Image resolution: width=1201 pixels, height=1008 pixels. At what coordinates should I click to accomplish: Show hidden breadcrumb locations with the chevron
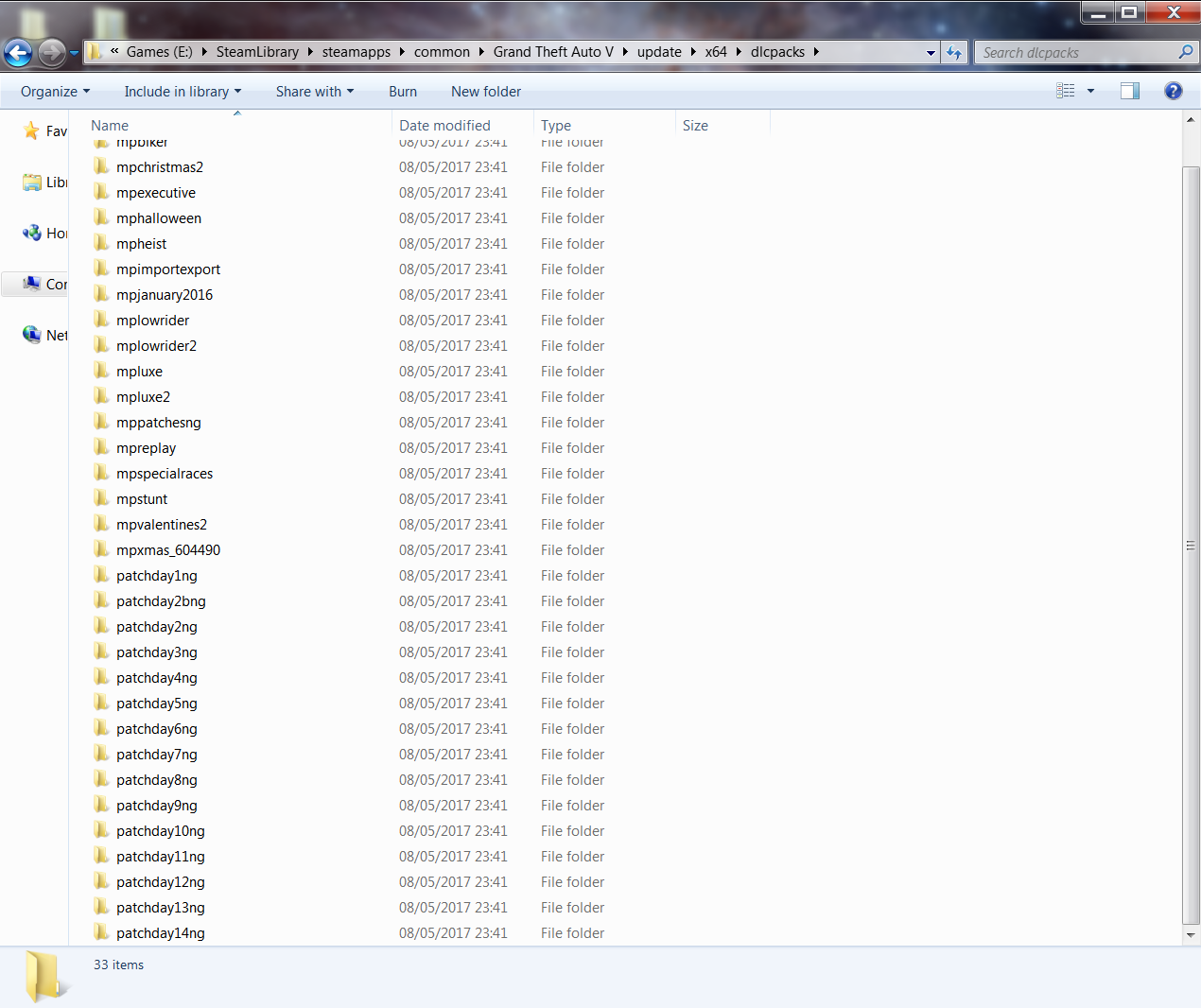pyautogui.click(x=114, y=52)
